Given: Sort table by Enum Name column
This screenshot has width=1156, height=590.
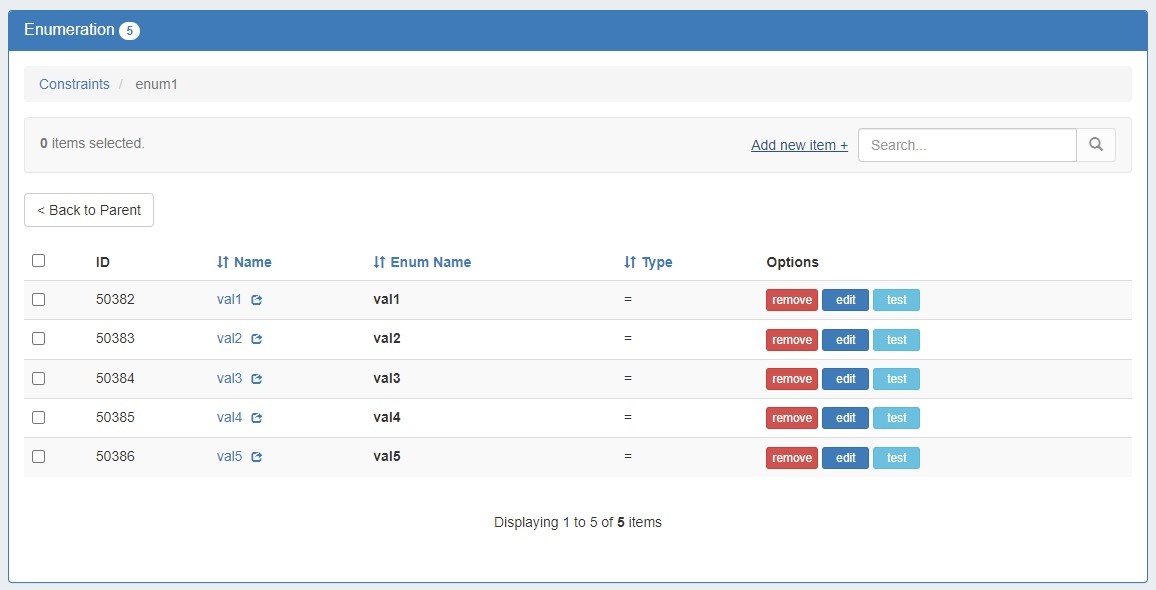Looking at the screenshot, I should 422,262.
